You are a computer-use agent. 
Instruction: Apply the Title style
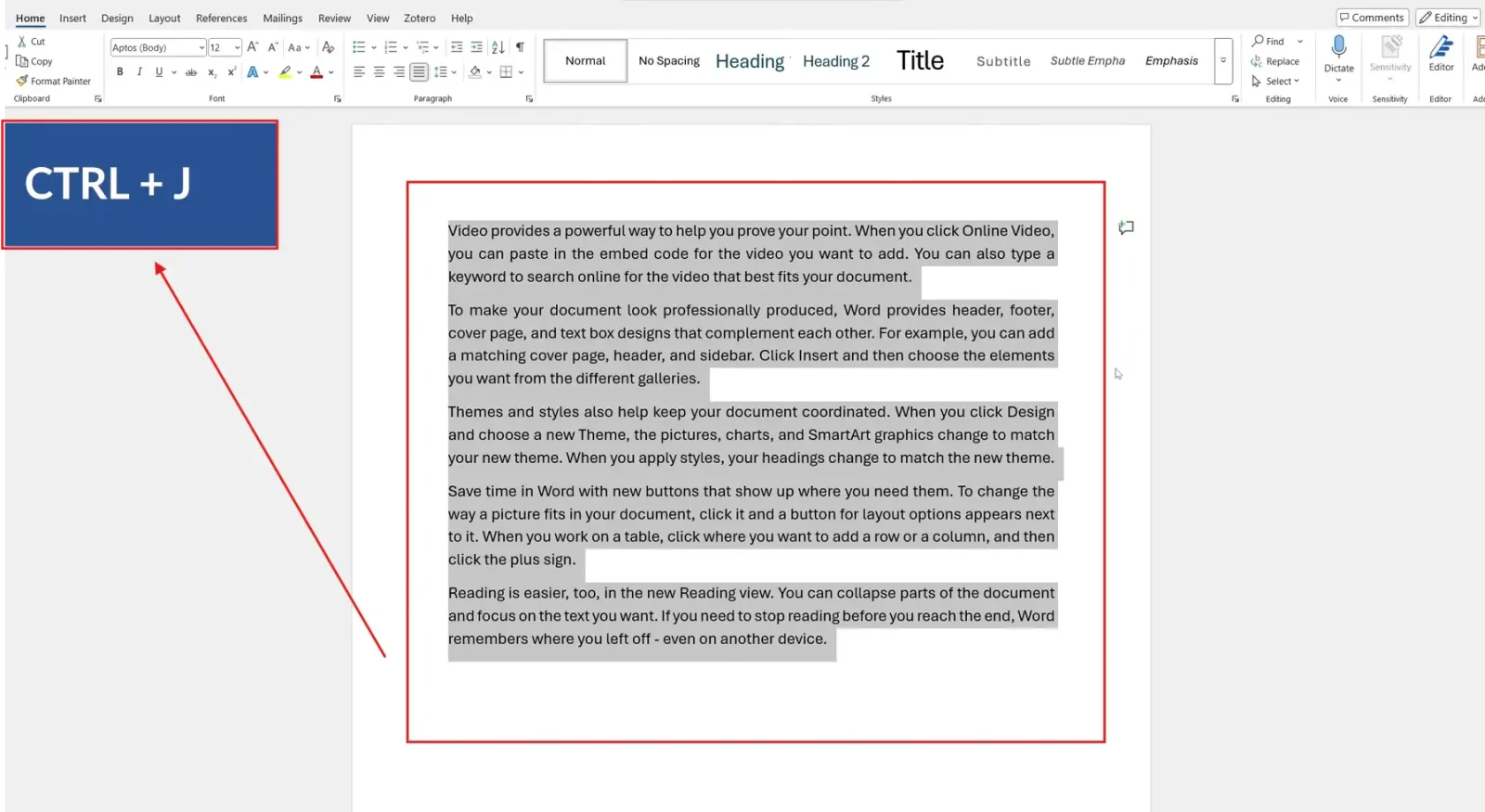[x=920, y=60]
